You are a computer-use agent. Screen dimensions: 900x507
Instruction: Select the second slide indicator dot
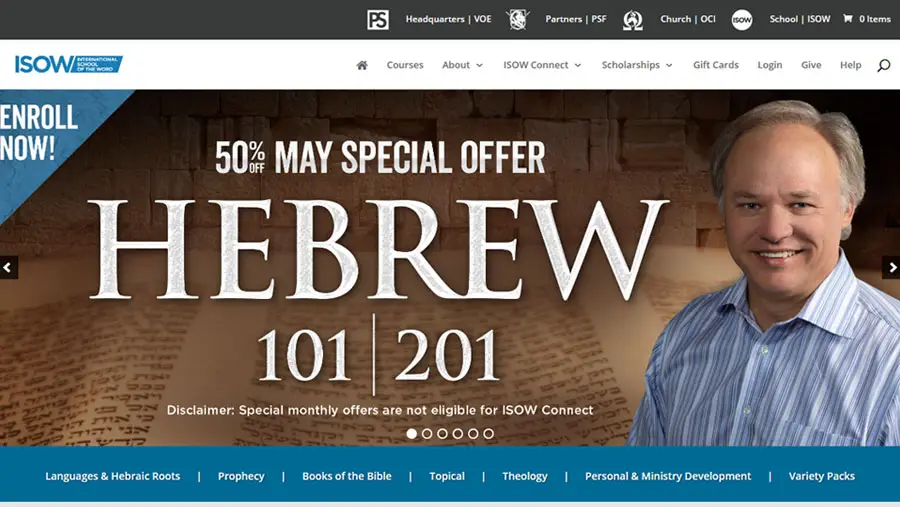coord(427,434)
